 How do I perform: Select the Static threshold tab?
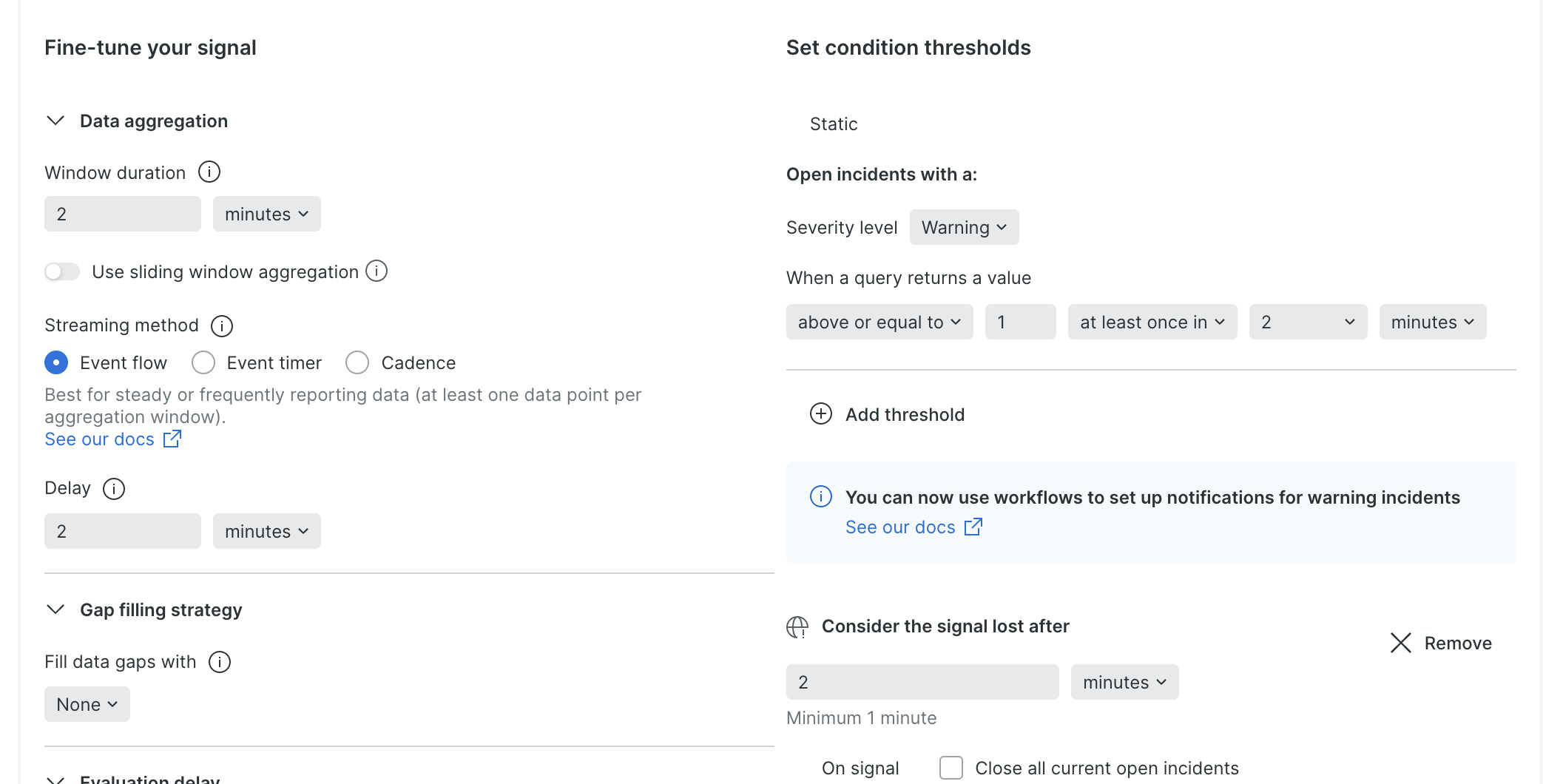coord(833,124)
